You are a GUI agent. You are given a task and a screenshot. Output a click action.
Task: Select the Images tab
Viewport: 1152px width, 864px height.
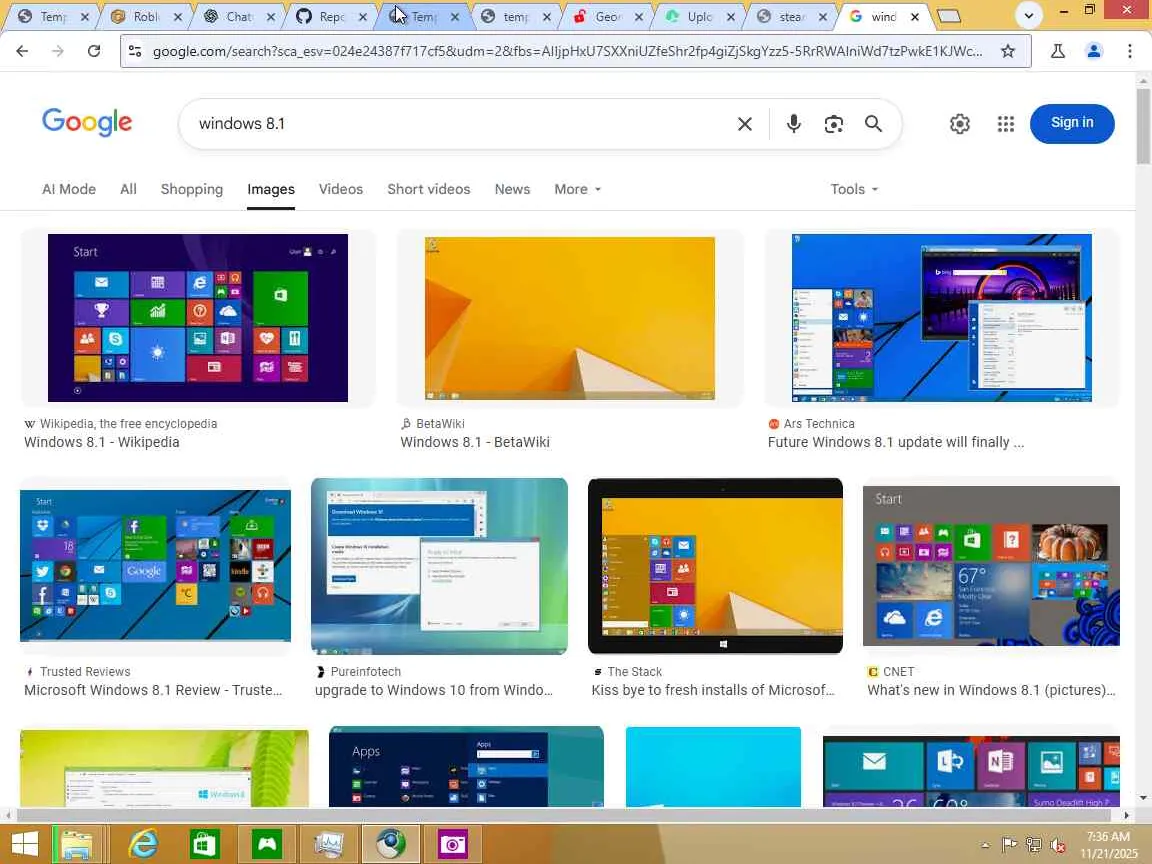click(x=271, y=190)
